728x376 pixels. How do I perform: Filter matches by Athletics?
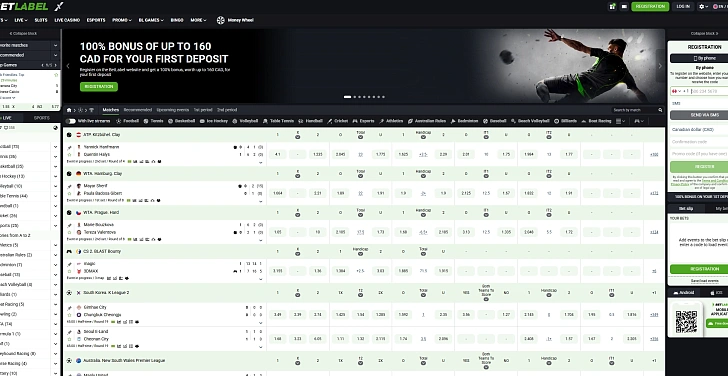coord(391,121)
